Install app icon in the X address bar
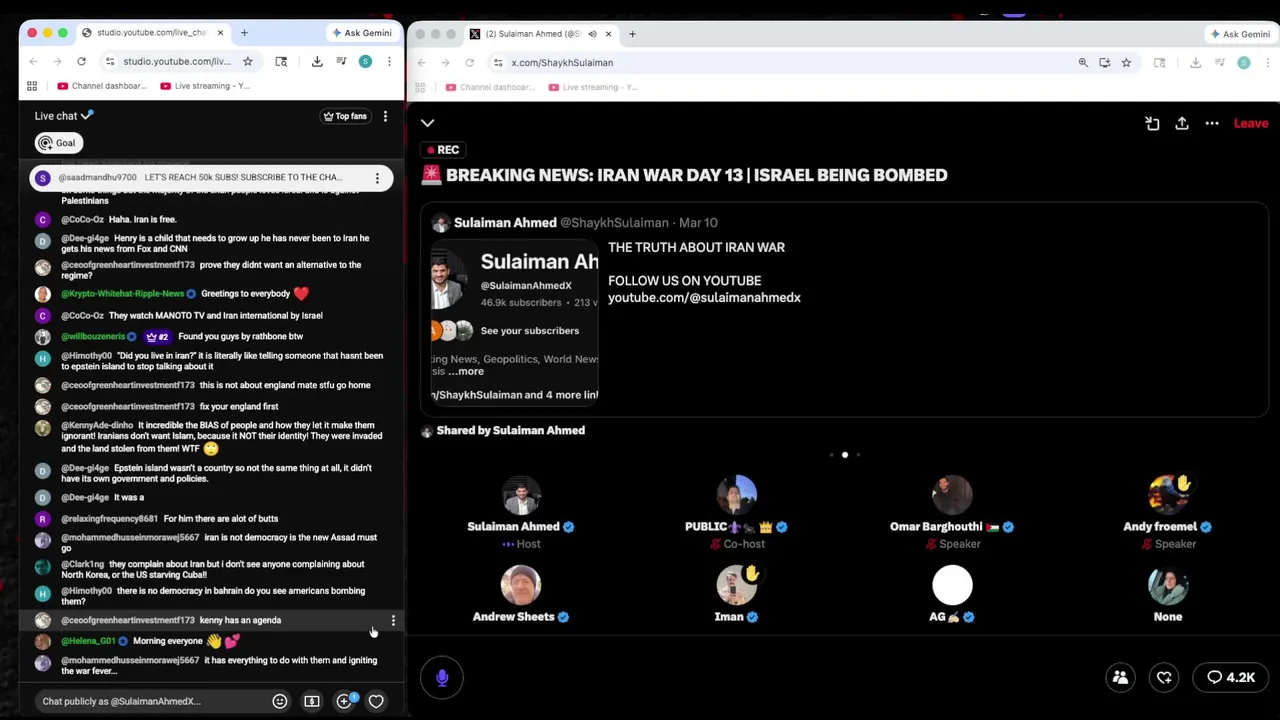Image resolution: width=1280 pixels, height=720 pixels. [1105, 62]
